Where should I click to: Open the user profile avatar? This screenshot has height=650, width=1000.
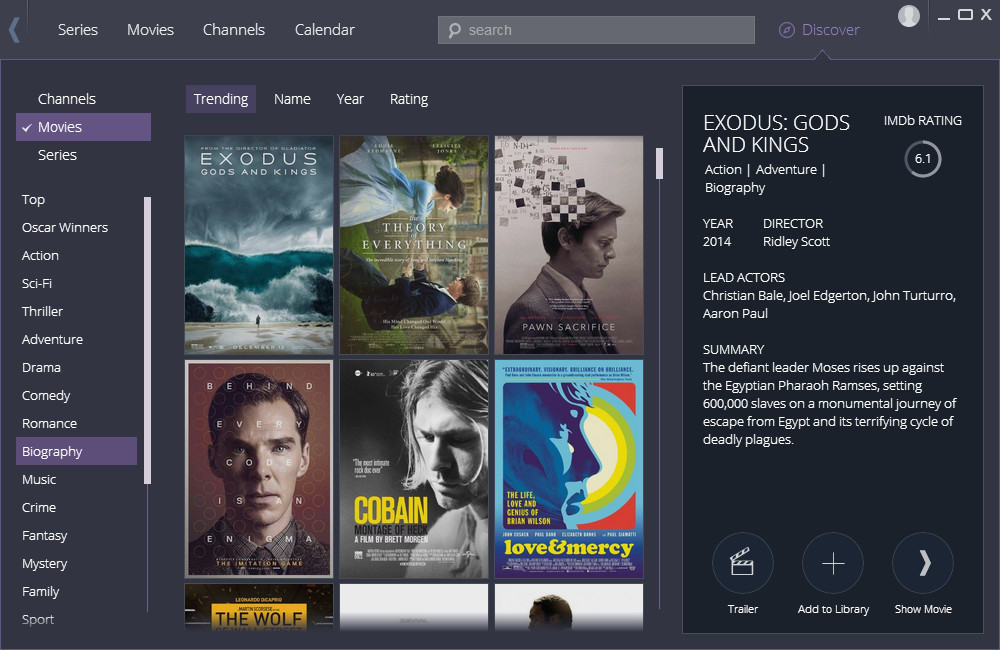click(x=909, y=16)
